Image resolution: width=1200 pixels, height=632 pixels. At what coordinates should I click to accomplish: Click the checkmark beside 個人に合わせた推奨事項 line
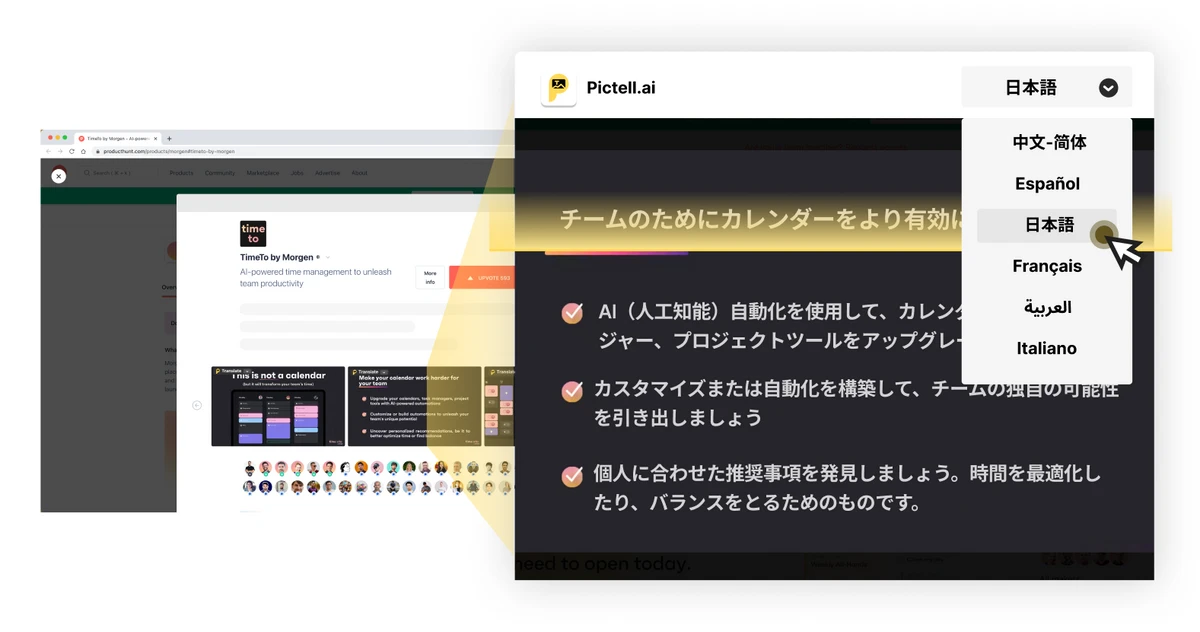tap(572, 476)
